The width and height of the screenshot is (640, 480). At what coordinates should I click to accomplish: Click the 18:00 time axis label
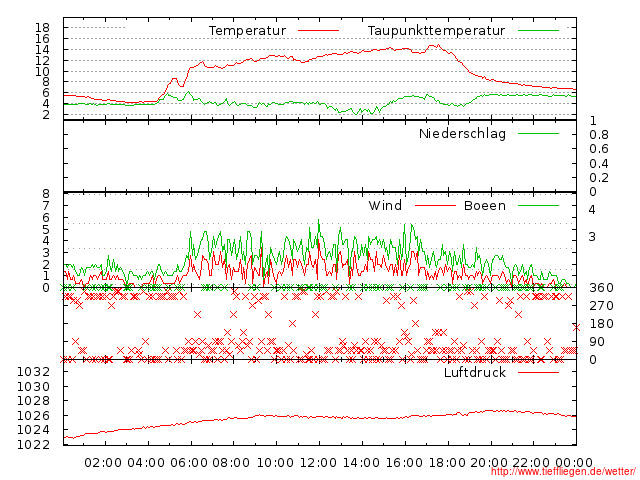tap(447, 463)
